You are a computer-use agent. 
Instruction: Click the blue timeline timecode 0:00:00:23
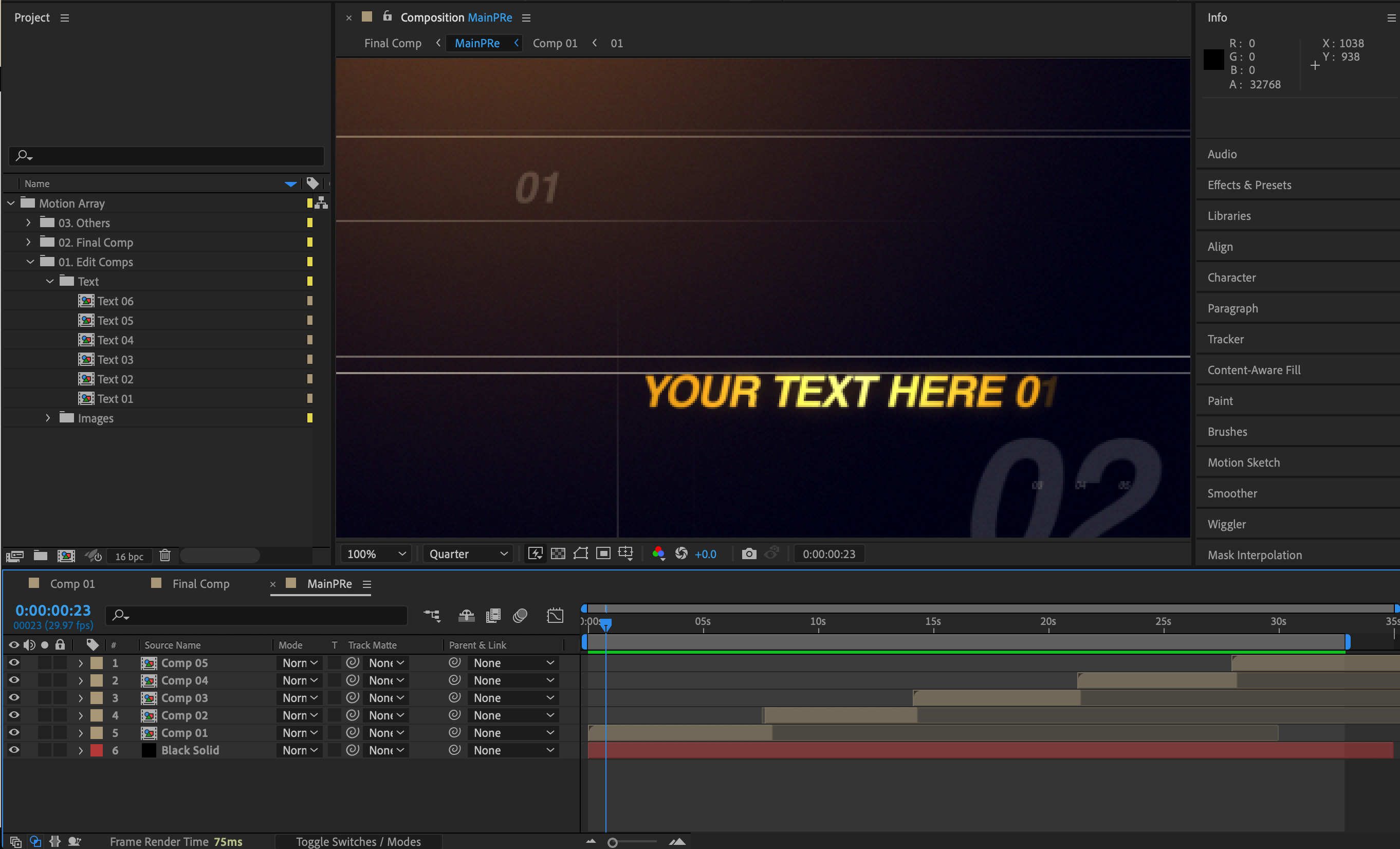(53, 611)
